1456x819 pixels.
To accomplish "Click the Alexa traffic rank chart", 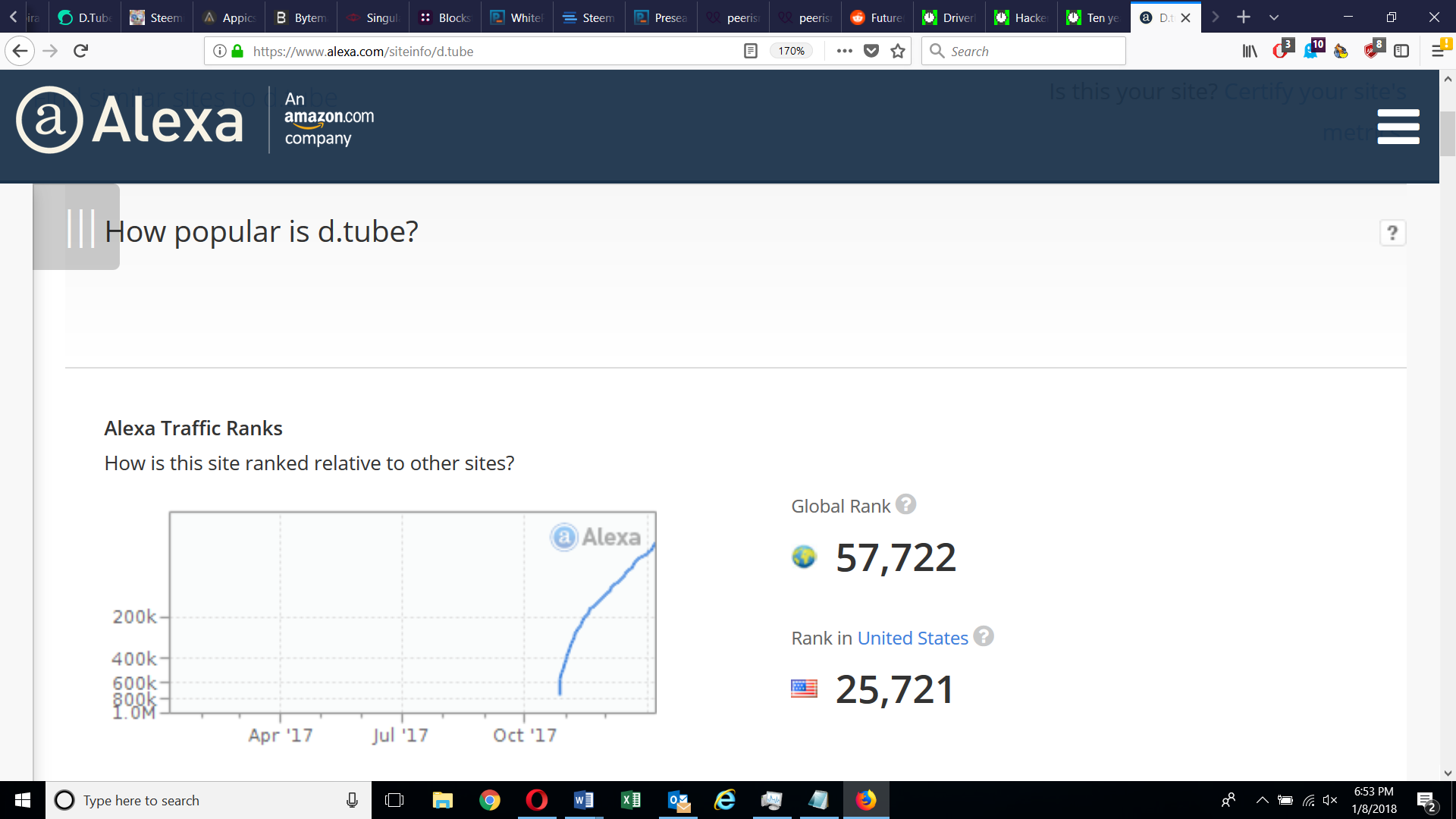I will click(x=413, y=612).
